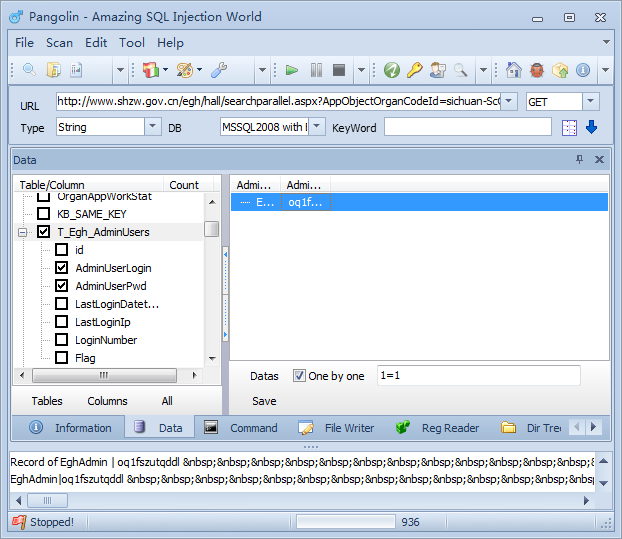Click the update box arrow icon
622x539 pixels.
560,70
